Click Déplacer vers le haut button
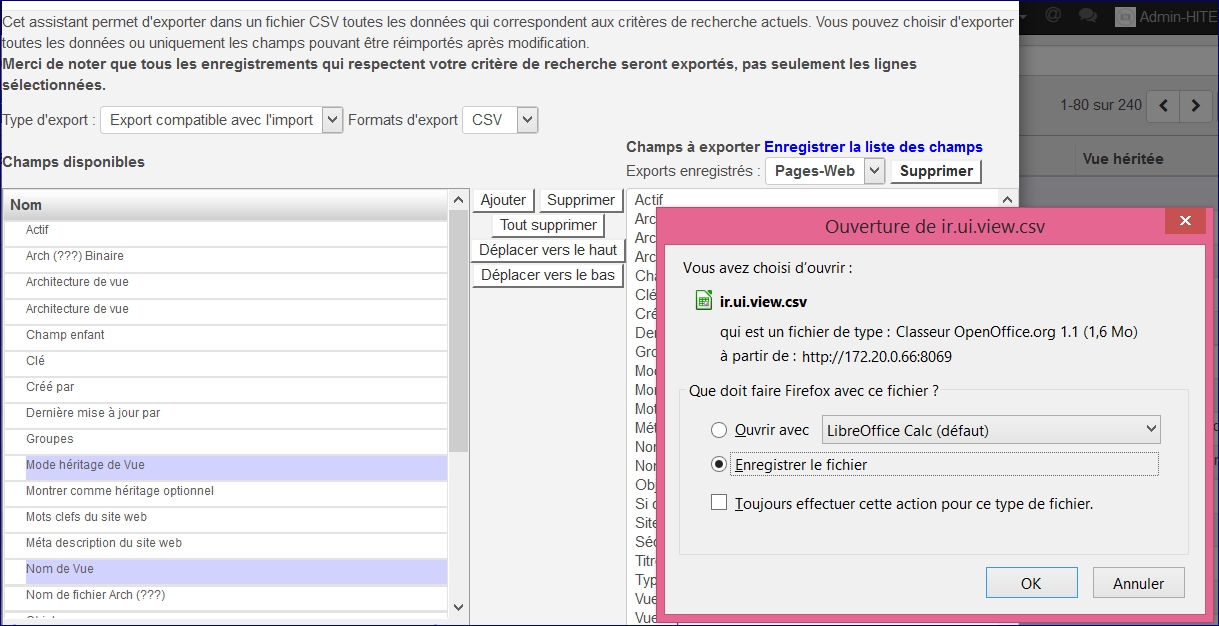 548,250
